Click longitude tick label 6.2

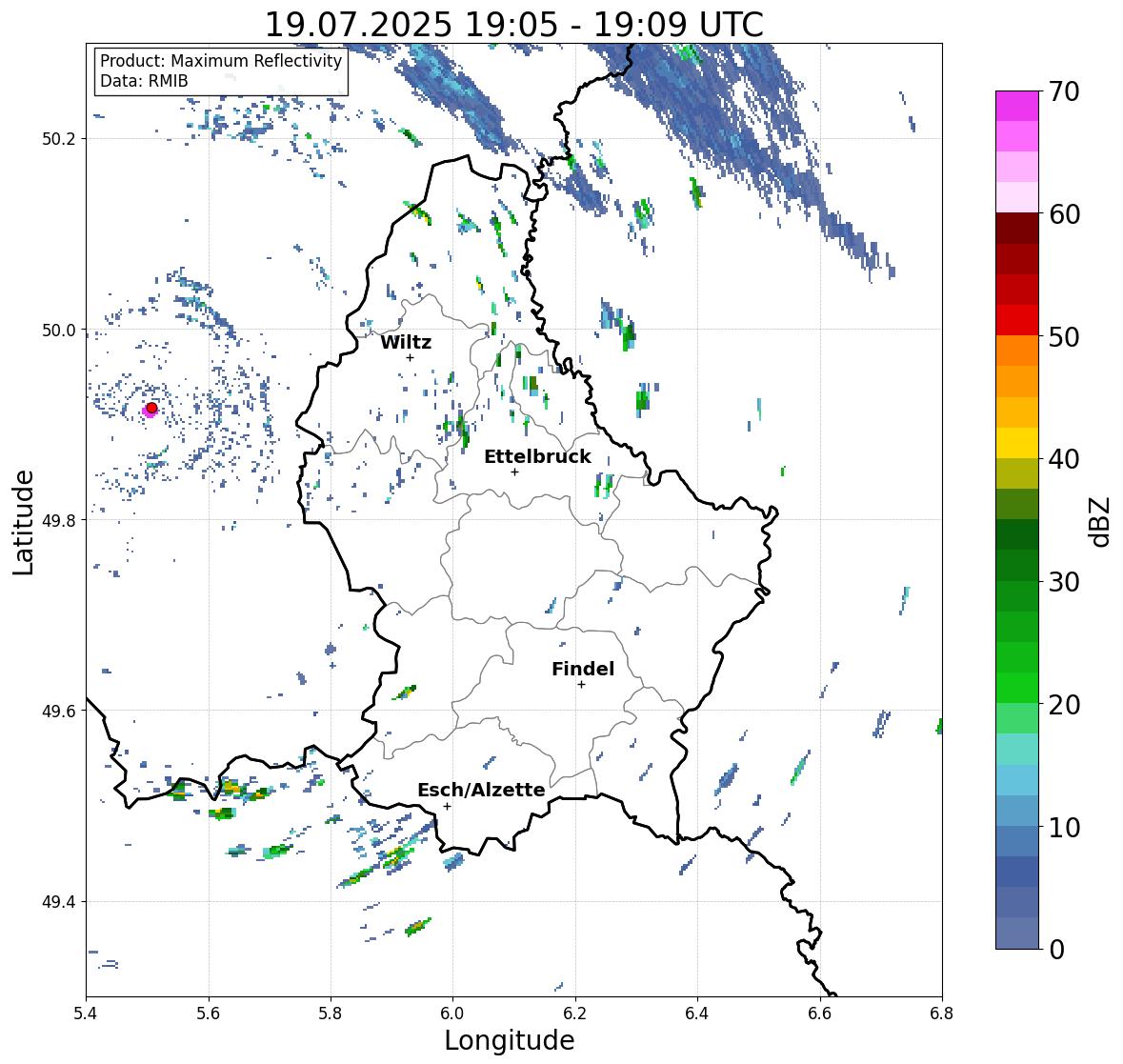575,1013
